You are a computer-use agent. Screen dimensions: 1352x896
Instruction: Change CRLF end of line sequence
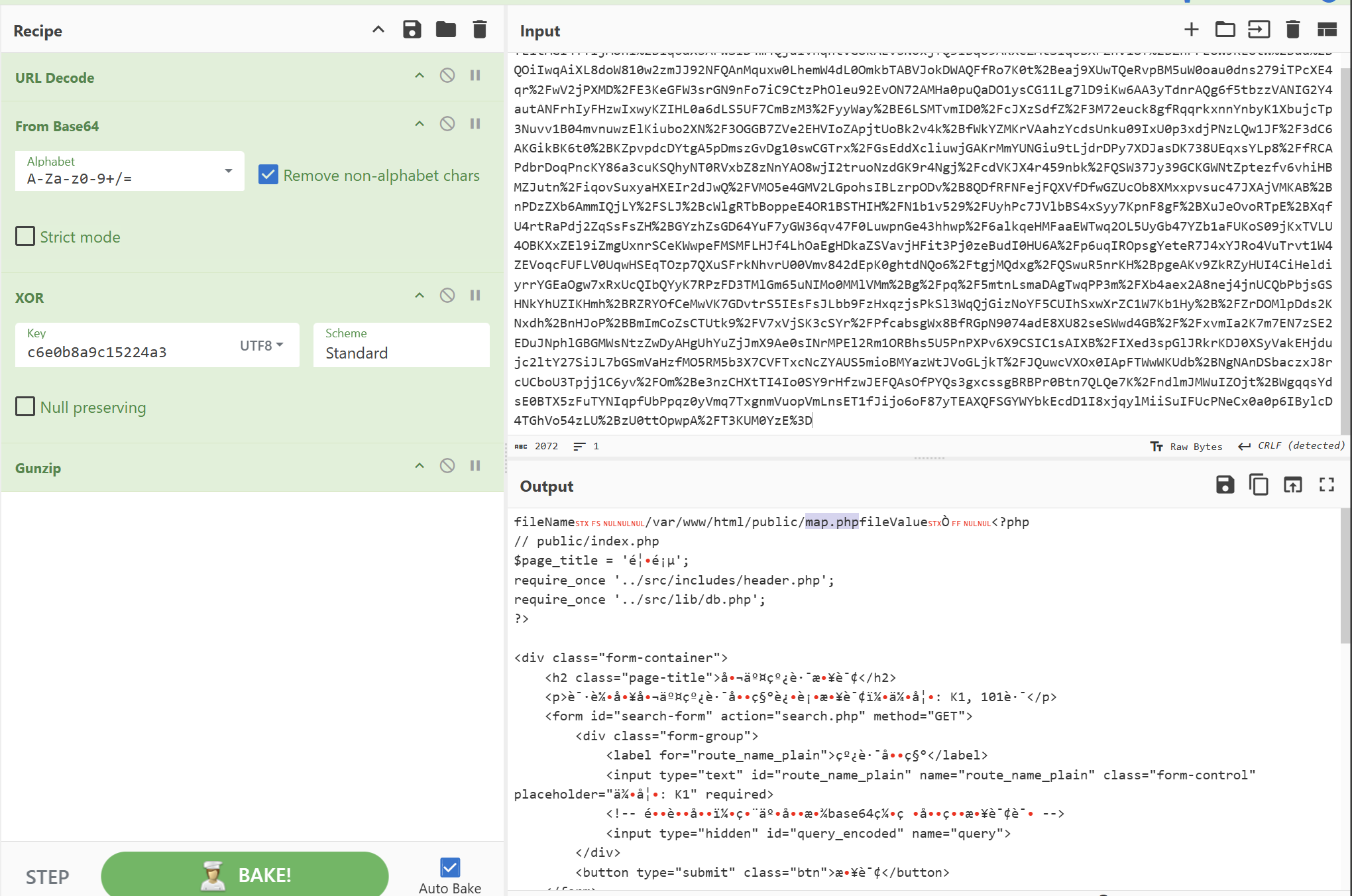tap(1291, 446)
